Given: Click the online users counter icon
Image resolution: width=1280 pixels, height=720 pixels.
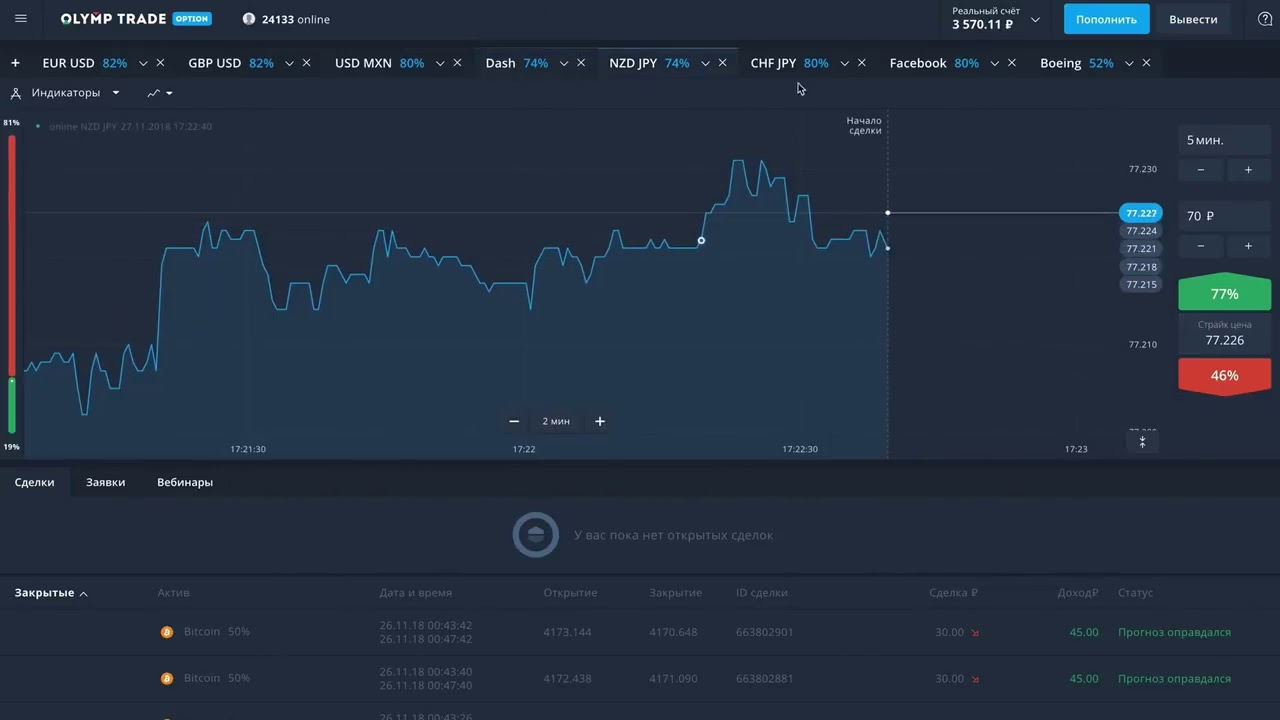Looking at the screenshot, I should coord(248,19).
